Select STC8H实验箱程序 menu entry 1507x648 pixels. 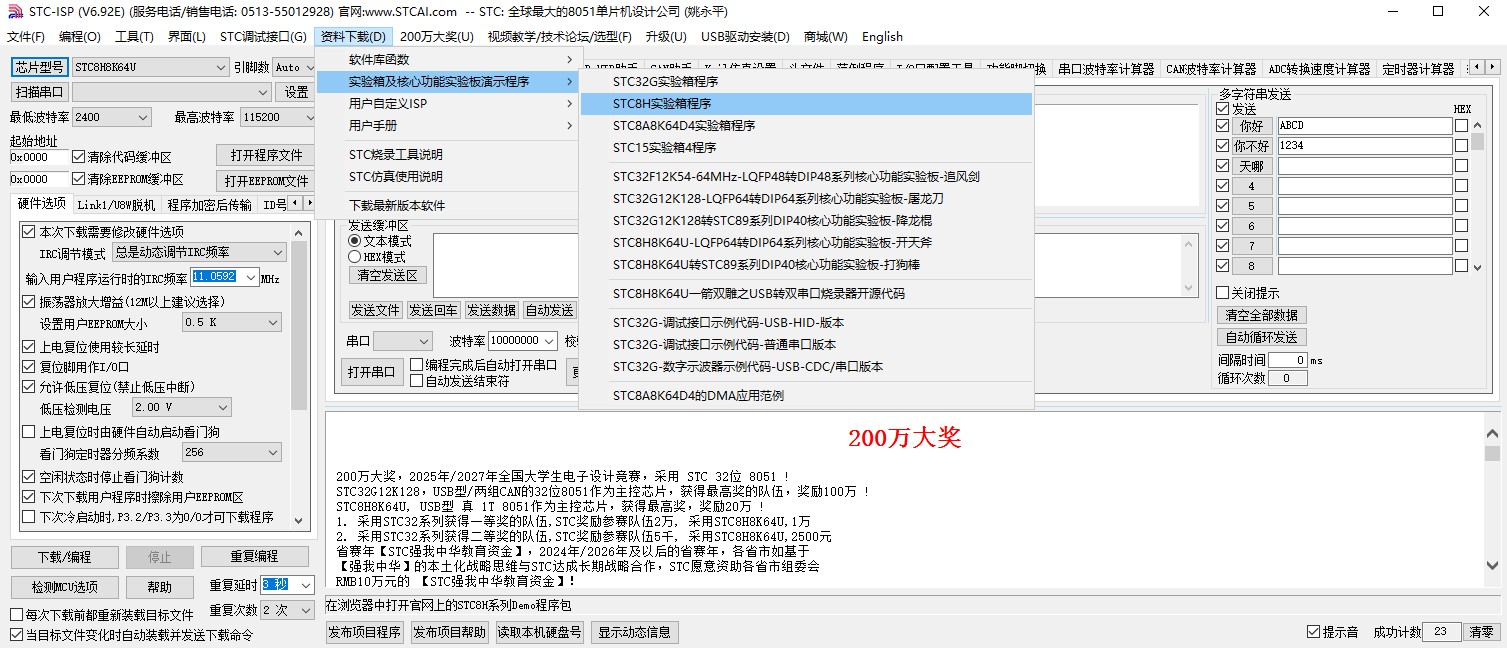pyautogui.click(x=806, y=104)
